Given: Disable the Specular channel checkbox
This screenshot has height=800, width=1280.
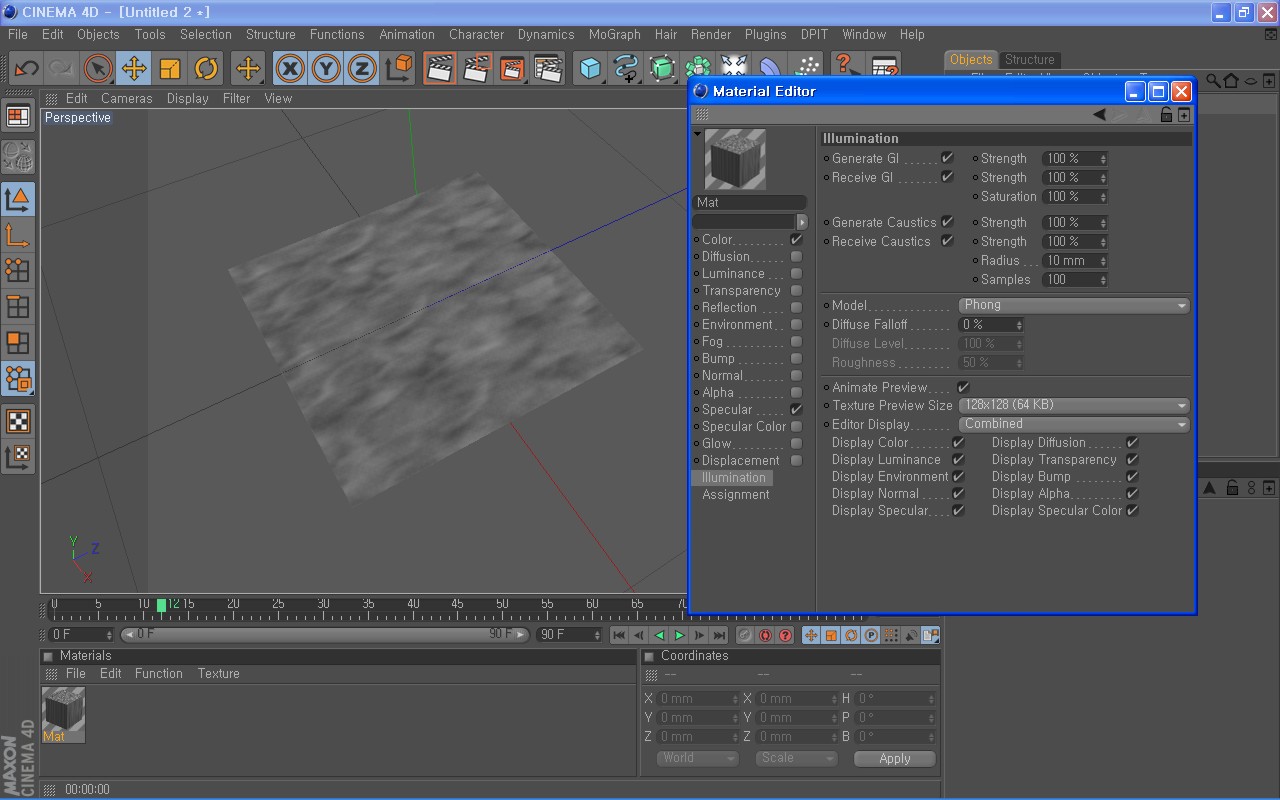Looking at the screenshot, I should click(796, 409).
